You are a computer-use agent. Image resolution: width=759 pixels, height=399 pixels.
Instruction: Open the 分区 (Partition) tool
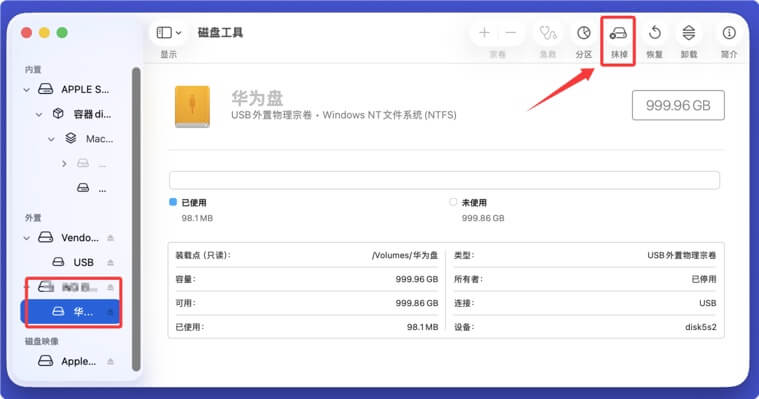coord(584,33)
